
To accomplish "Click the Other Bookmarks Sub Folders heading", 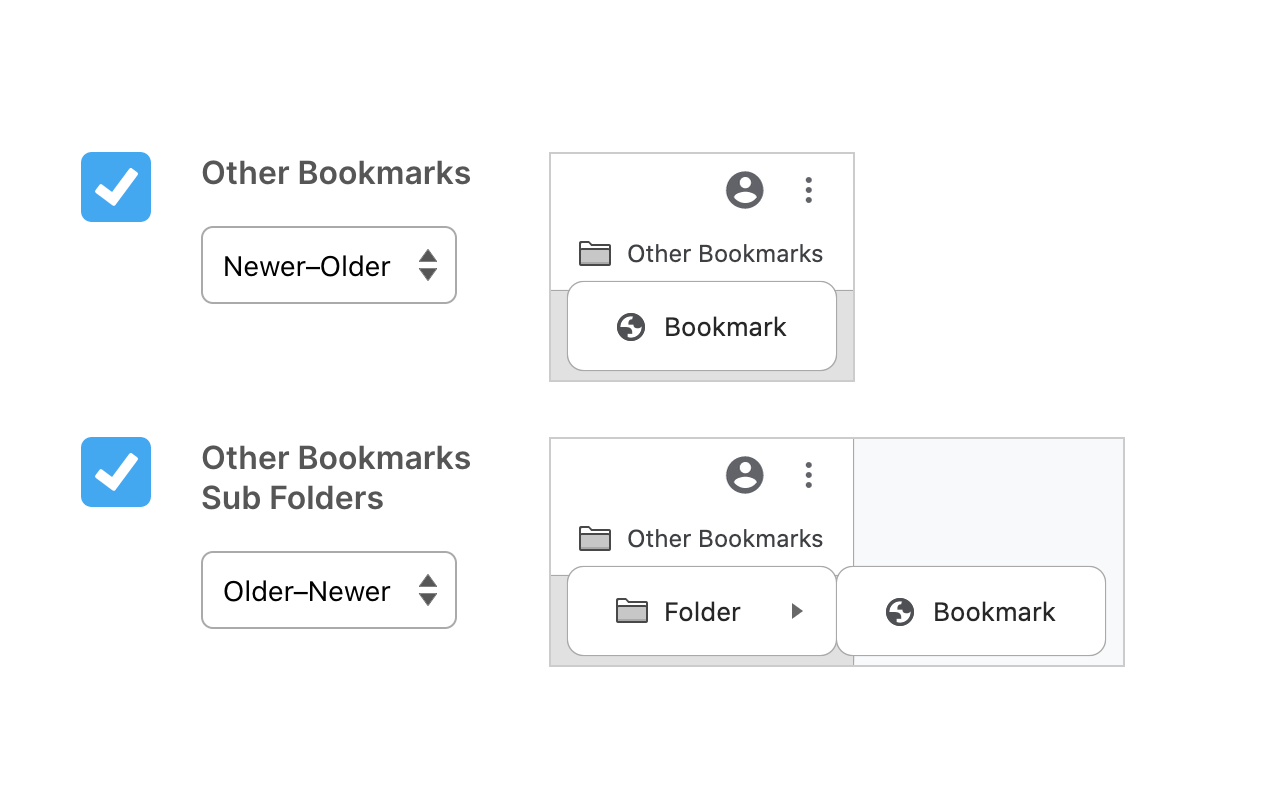I will [x=336, y=478].
